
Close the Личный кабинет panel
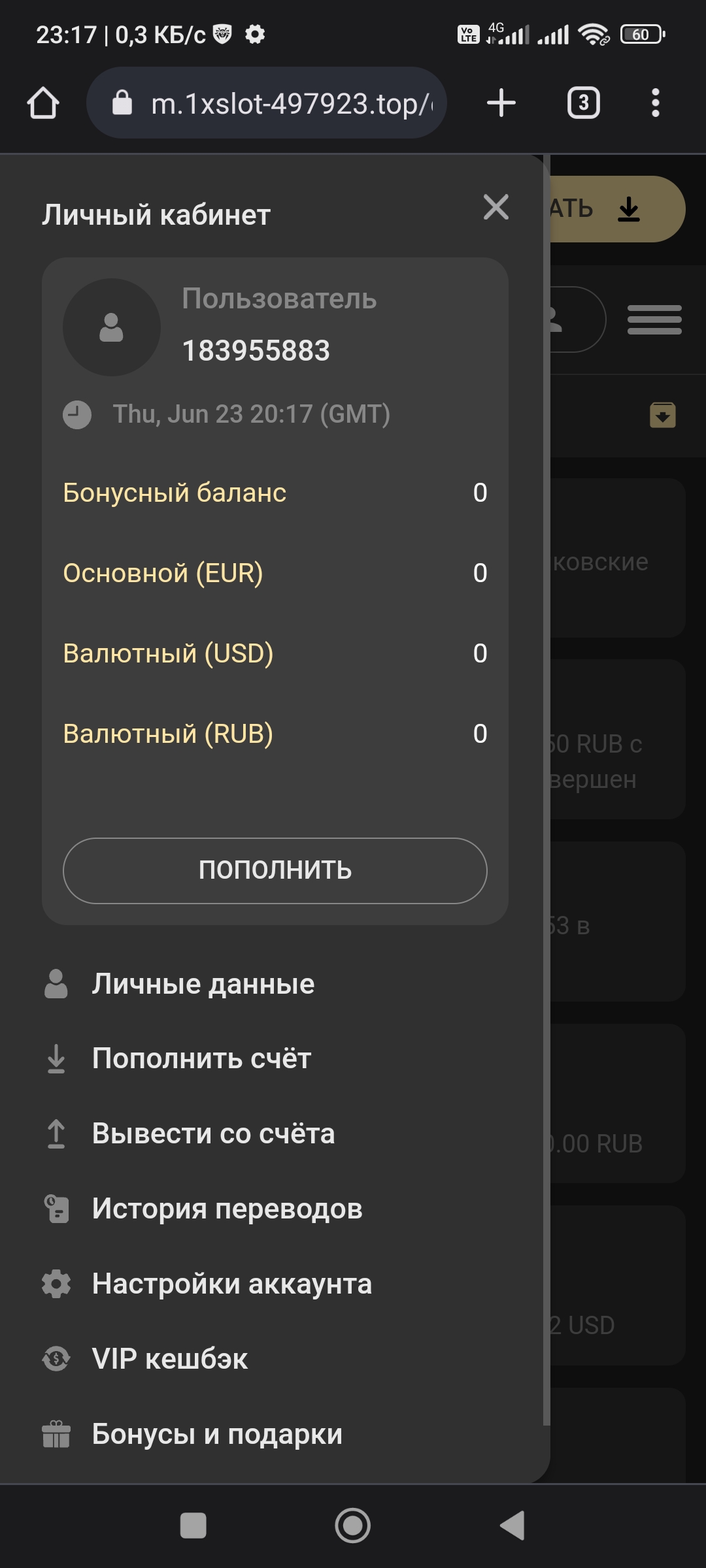coord(496,208)
